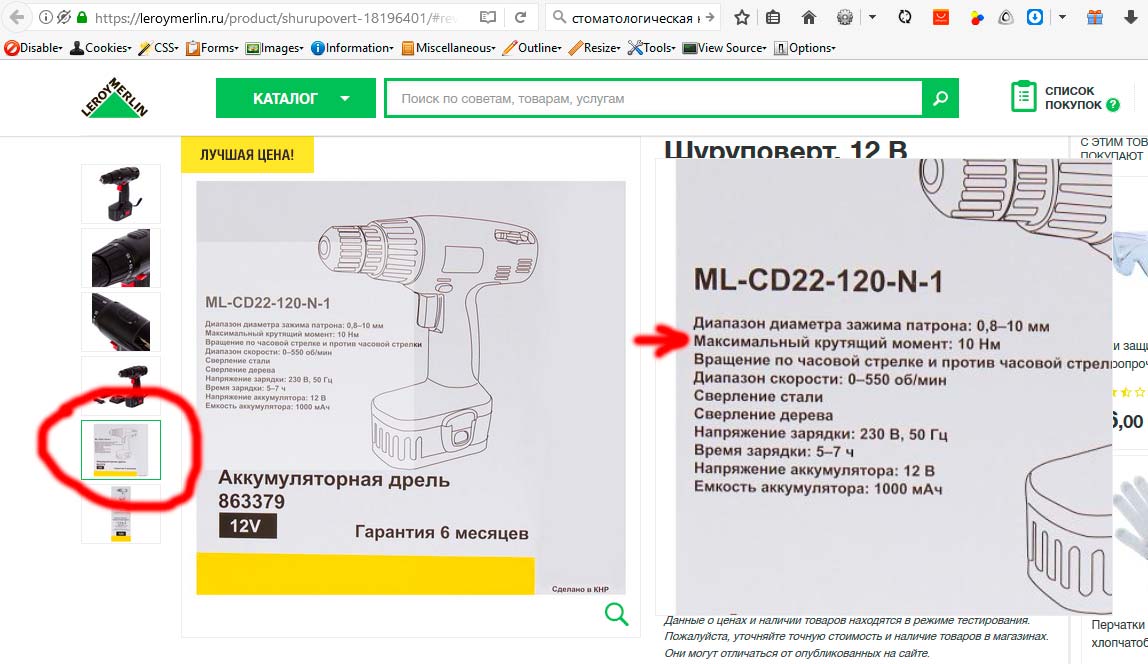1148x664 pixels.
Task: Open the Tools developer menu
Action: pos(652,48)
